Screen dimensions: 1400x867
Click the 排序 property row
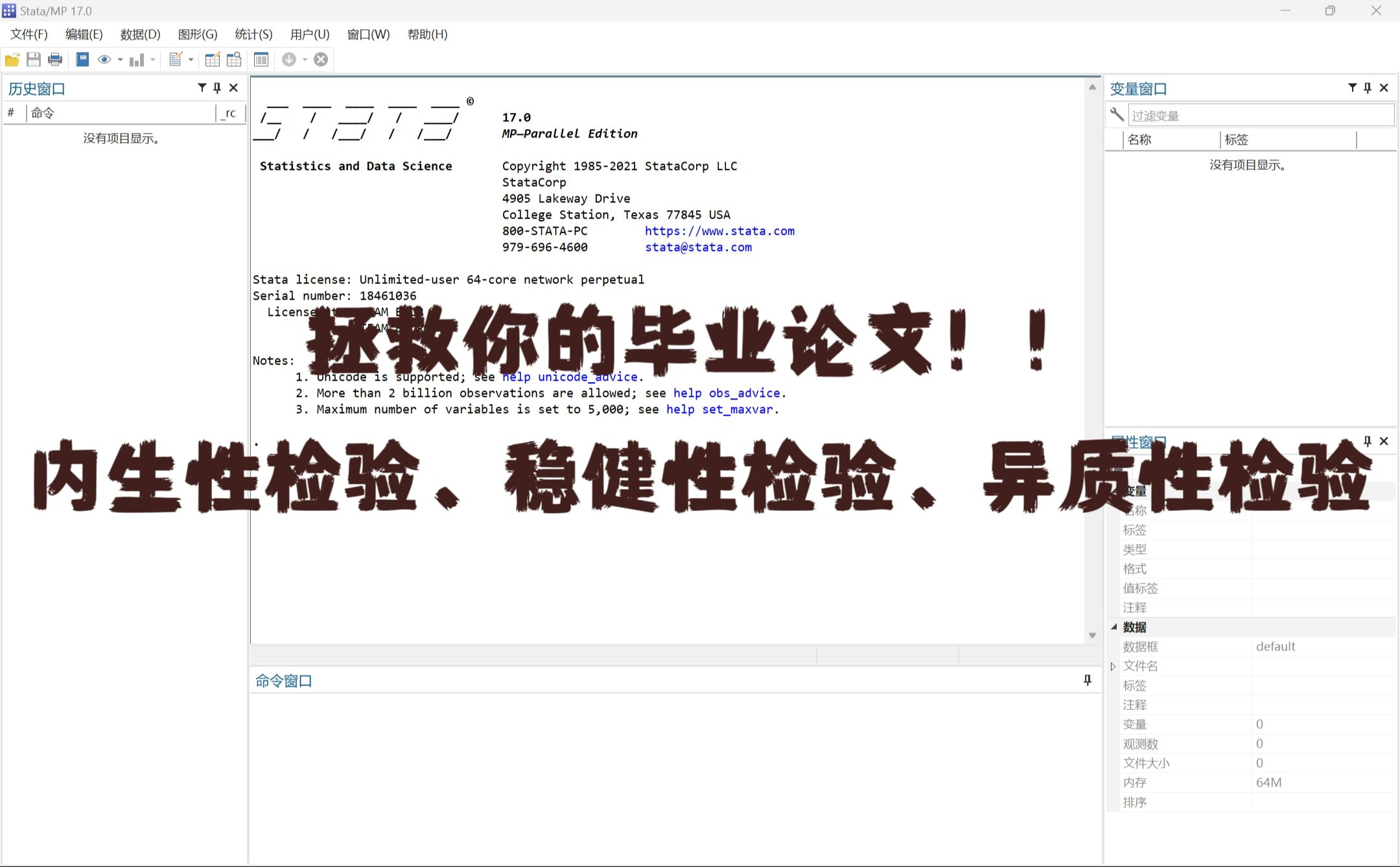coord(1257,802)
